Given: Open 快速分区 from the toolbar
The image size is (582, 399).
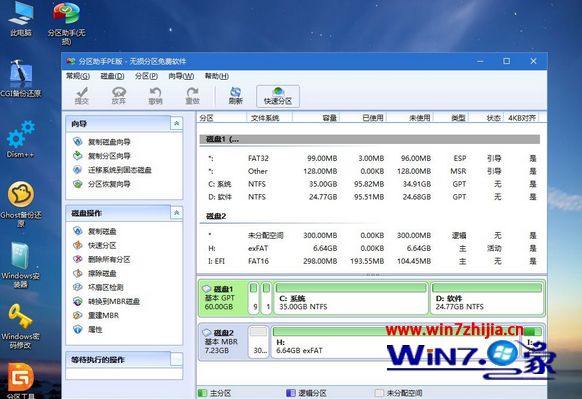Looking at the screenshot, I should tap(278, 96).
